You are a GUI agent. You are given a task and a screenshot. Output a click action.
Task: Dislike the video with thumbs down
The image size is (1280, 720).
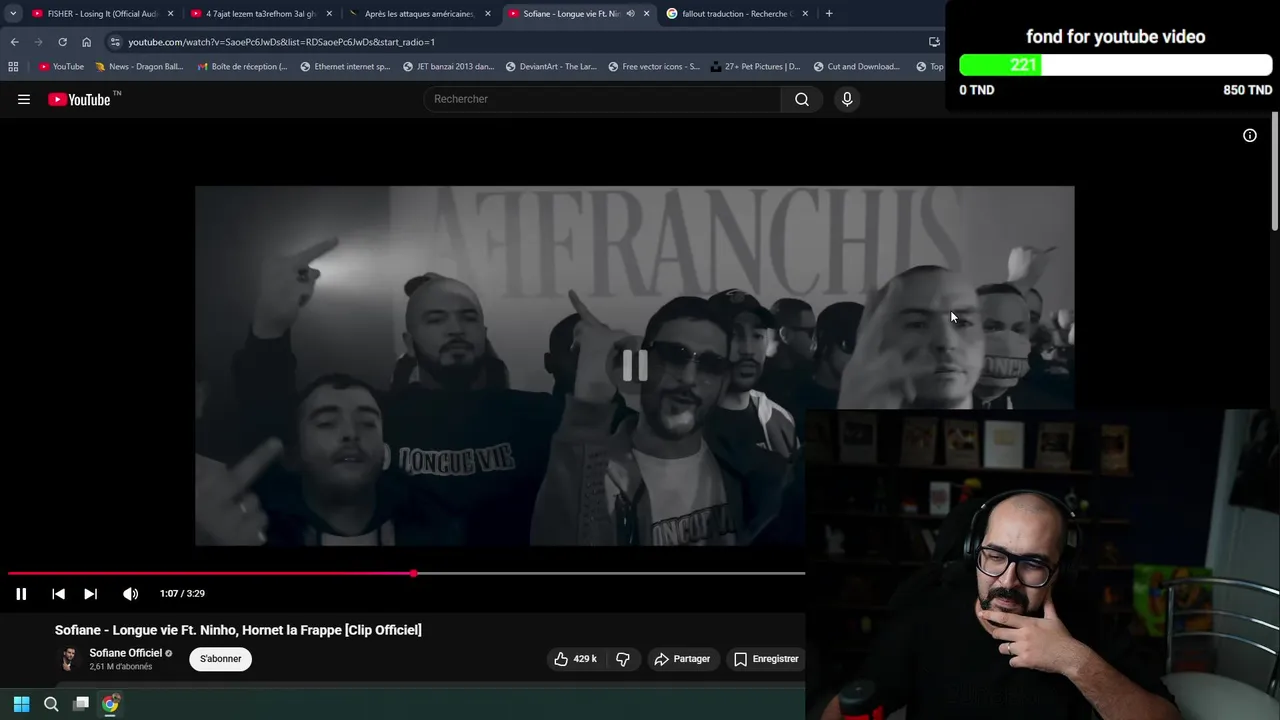click(x=623, y=659)
